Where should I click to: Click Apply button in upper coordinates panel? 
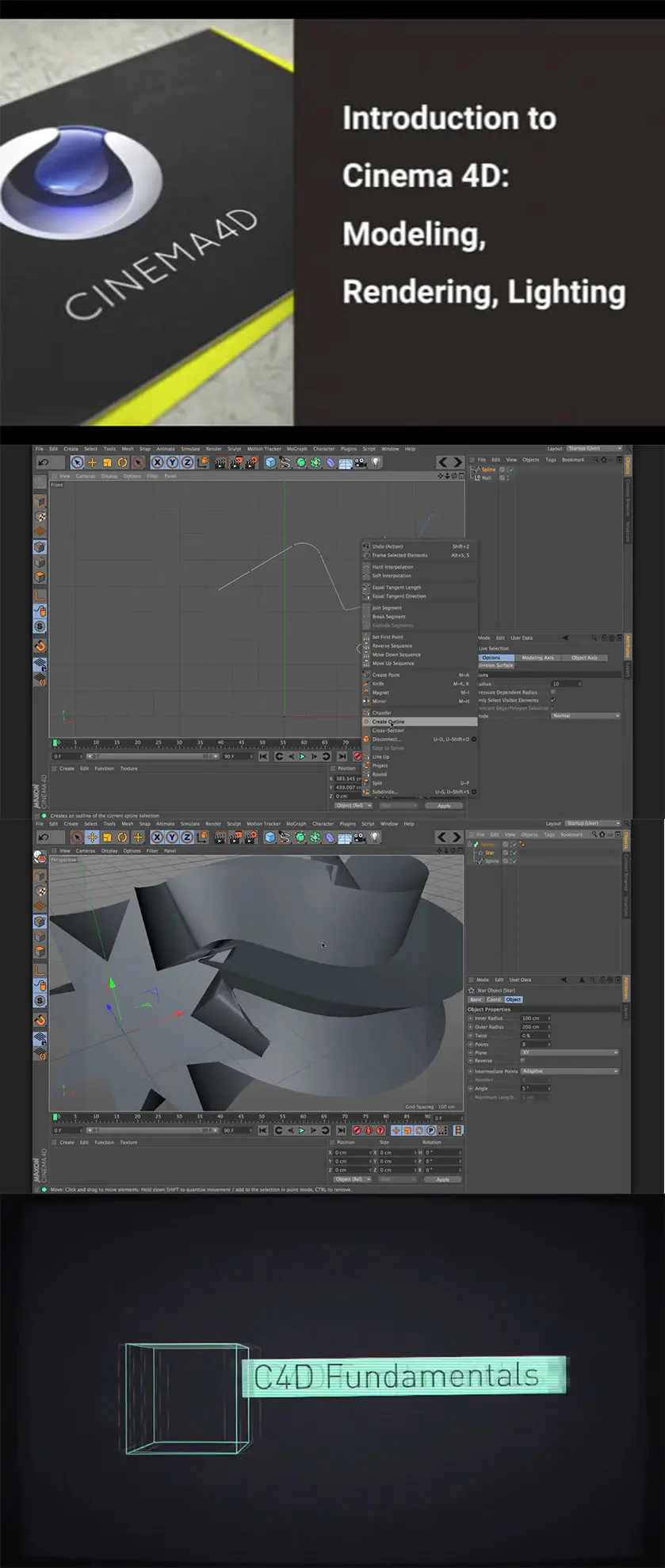[x=444, y=805]
